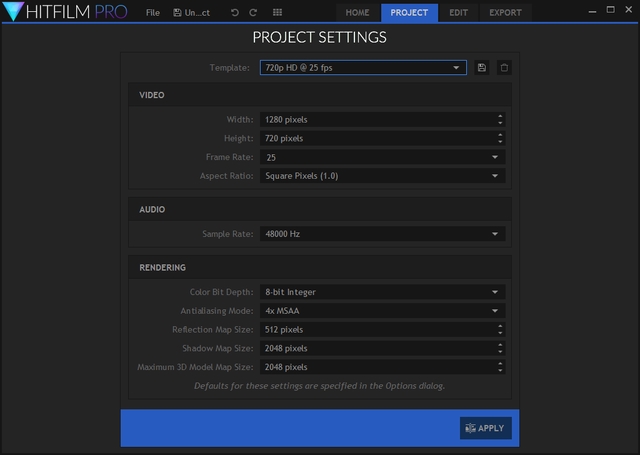Open the Template dropdown

tap(362, 68)
